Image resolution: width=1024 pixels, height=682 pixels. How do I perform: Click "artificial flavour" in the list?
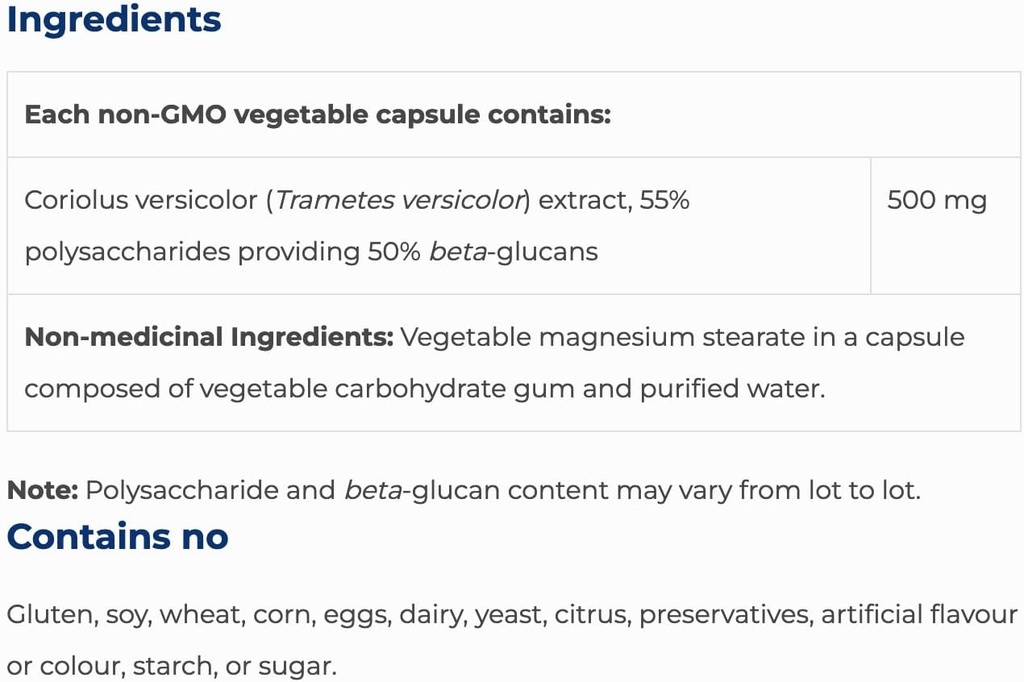pos(919,614)
